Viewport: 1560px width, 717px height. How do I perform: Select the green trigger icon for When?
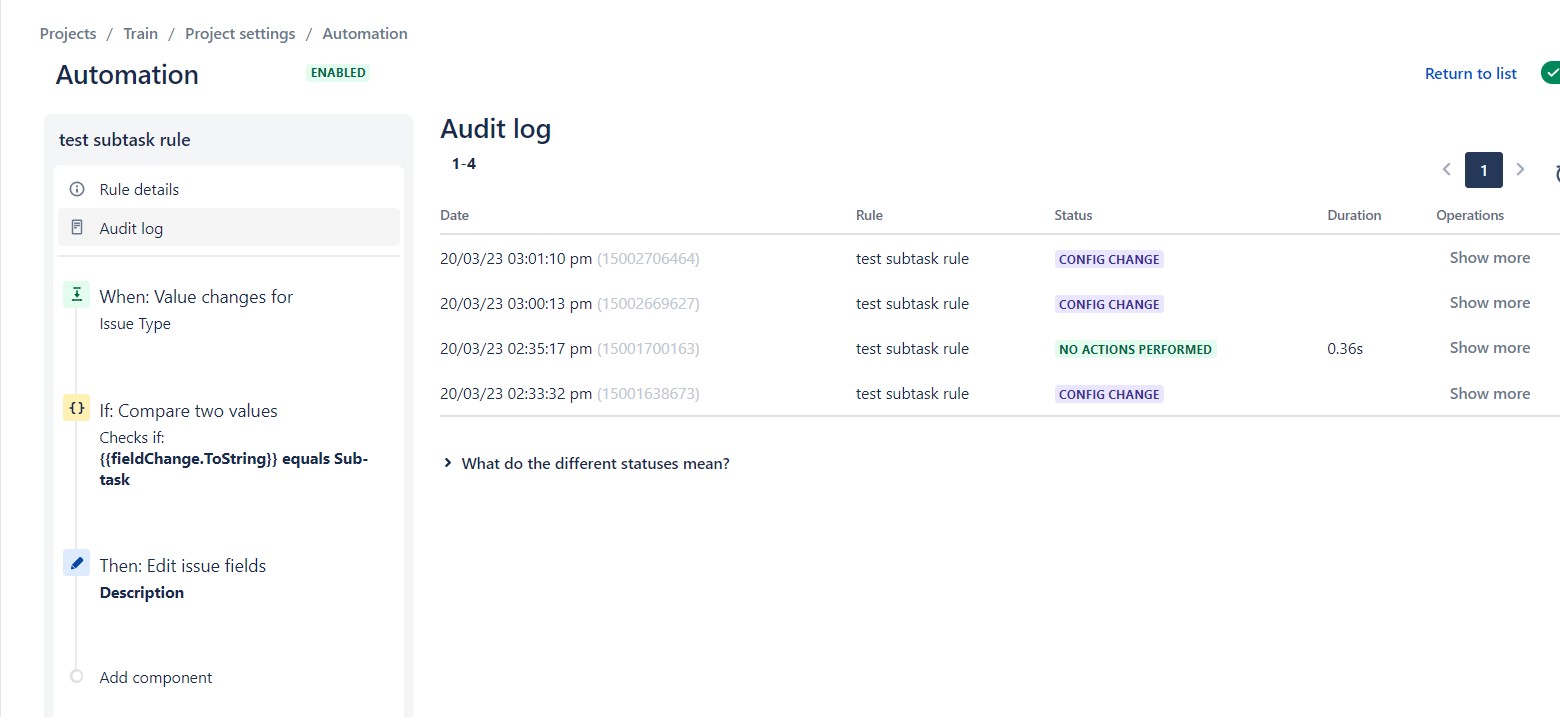click(x=77, y=294)
